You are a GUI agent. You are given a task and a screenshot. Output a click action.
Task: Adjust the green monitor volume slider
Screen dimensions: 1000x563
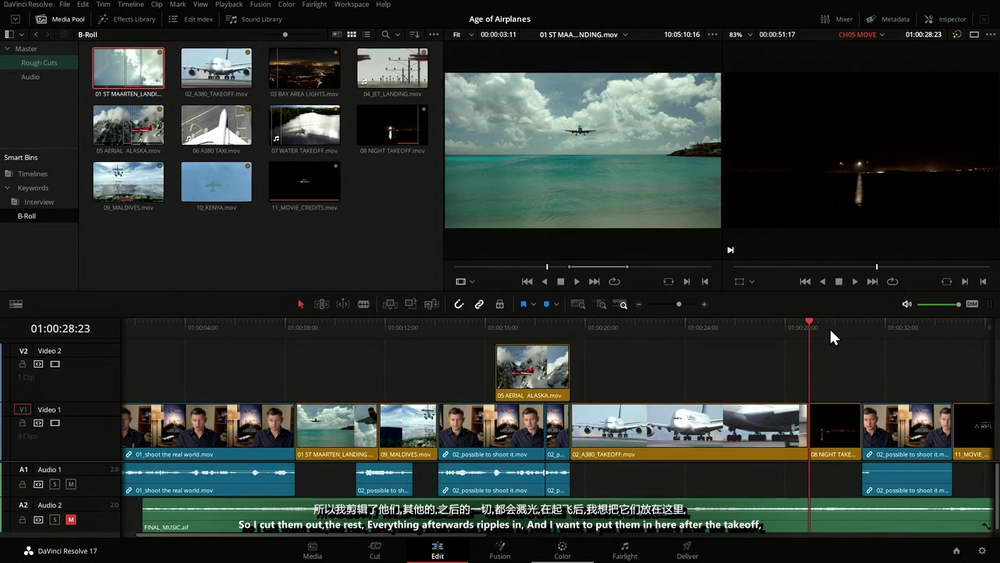[x=939, y=304]
